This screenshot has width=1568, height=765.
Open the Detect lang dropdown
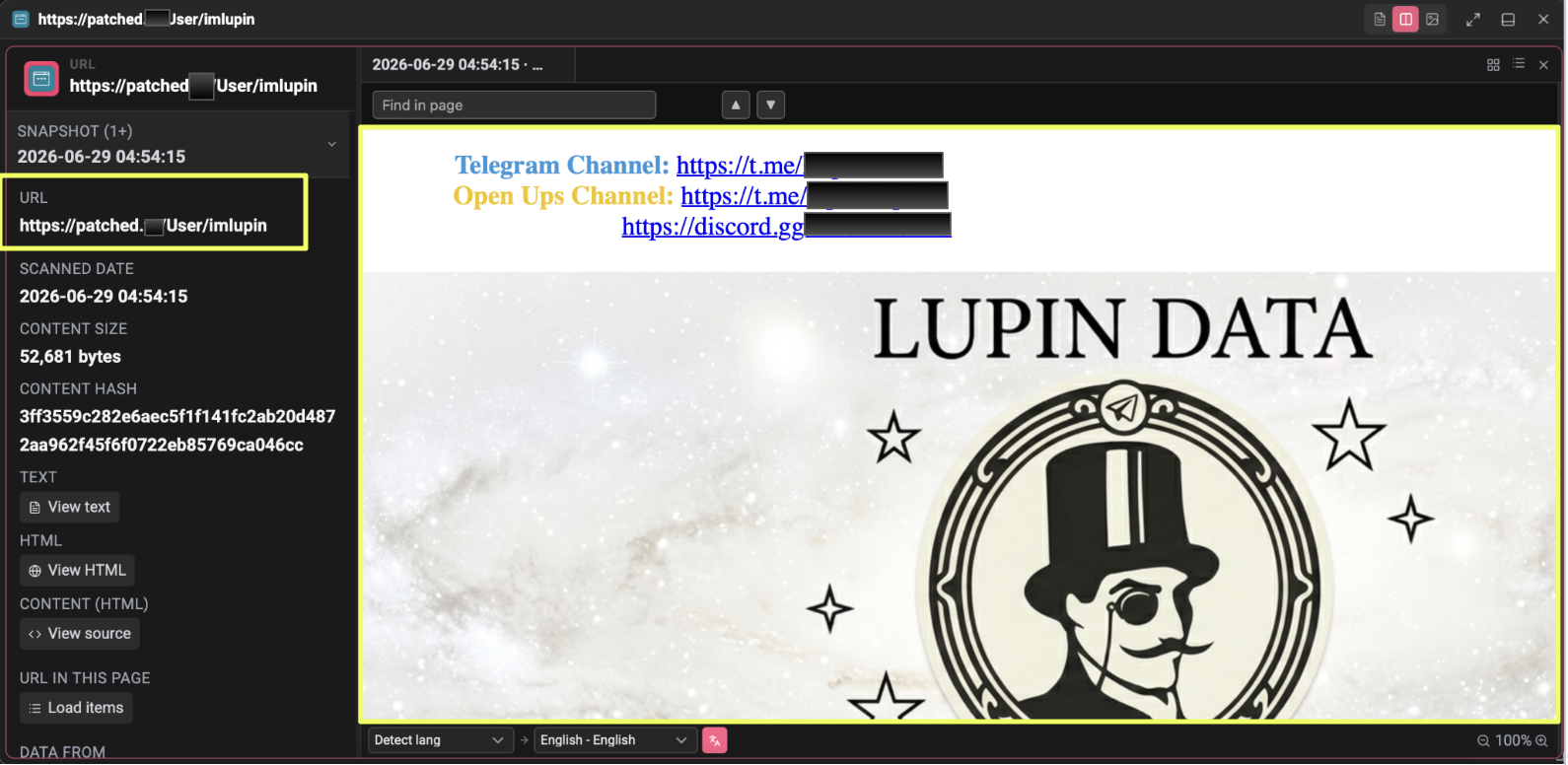click(x=440, y=740)
